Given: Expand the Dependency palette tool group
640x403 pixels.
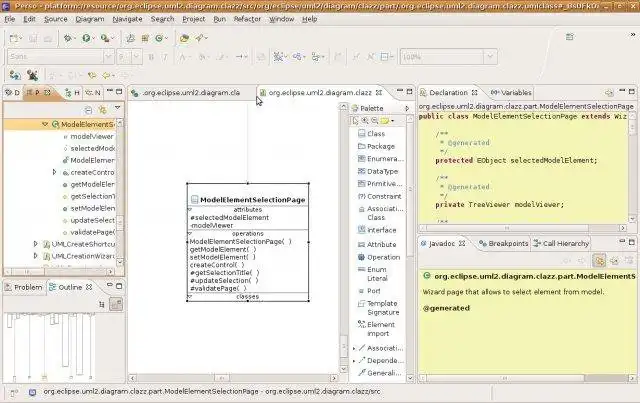Looking at the screenshot, I should tap(354, 361).
